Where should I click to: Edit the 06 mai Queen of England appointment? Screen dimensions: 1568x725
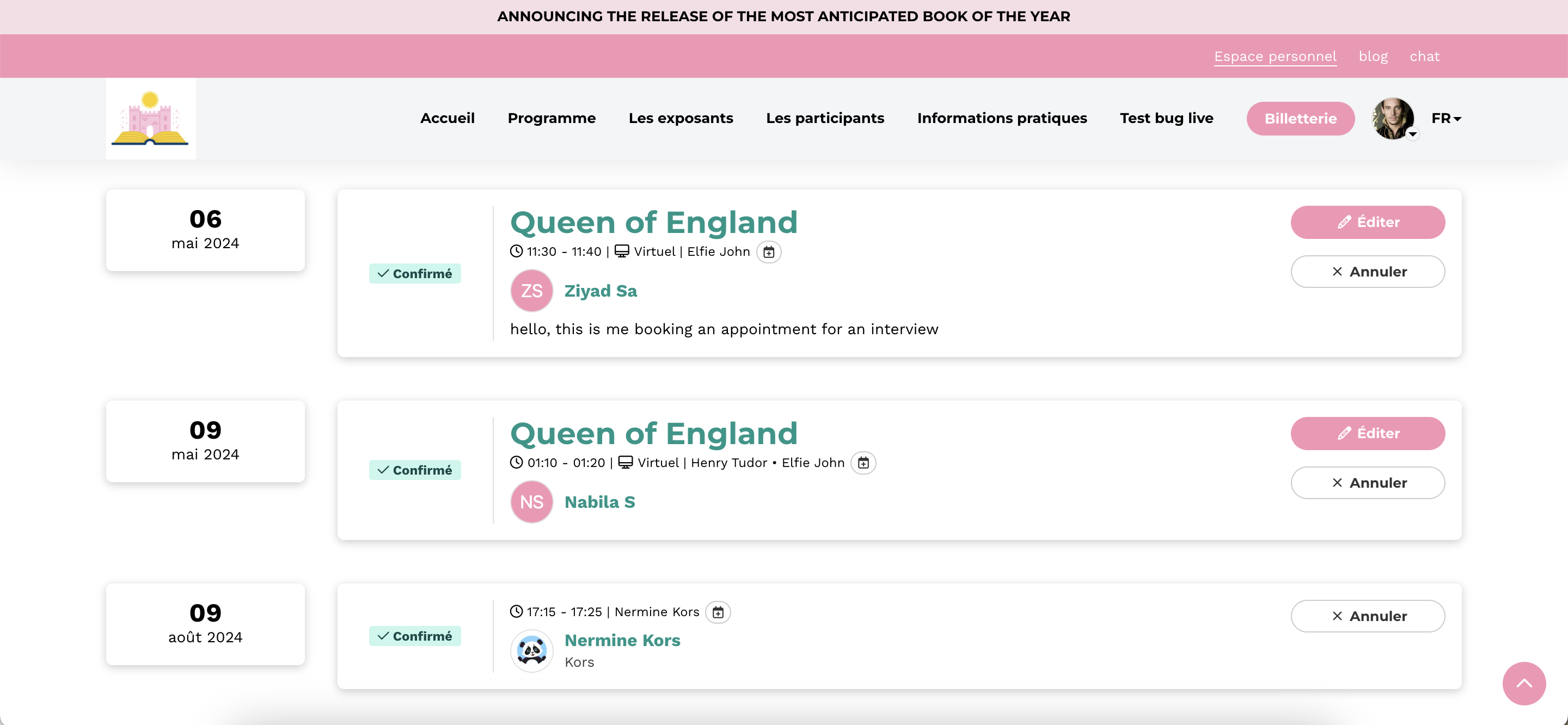[1368, 222]
